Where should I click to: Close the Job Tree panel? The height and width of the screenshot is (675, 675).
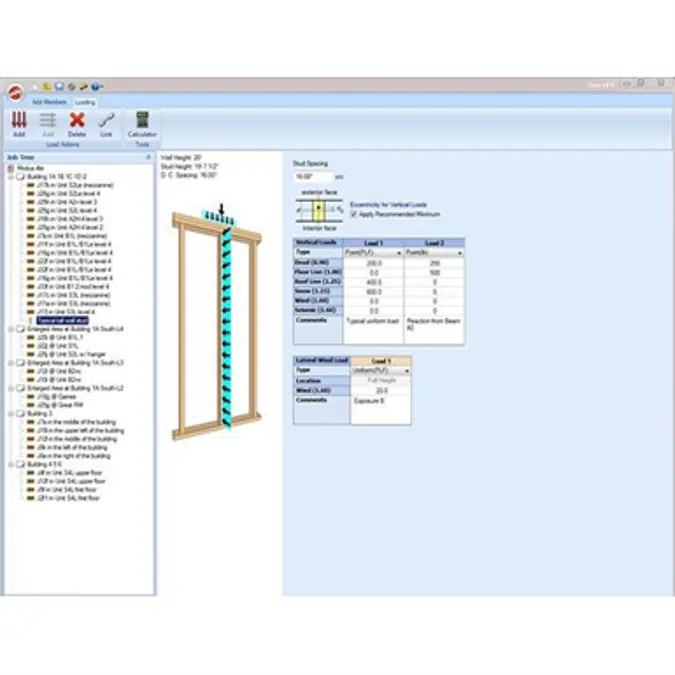click(x=148, y=157)
